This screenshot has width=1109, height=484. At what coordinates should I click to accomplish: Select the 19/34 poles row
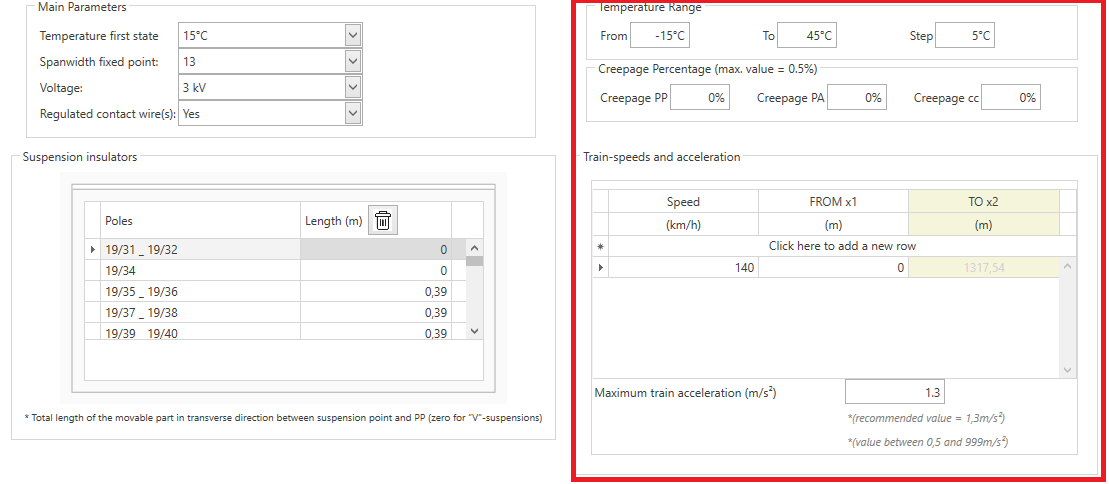200,270
